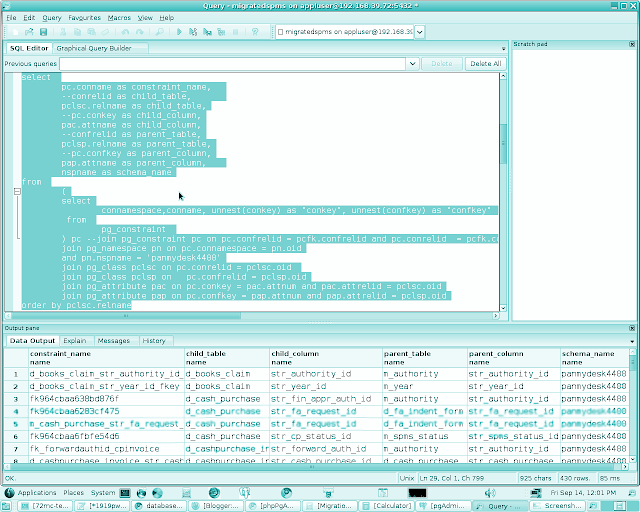This screenshot has width=640, height=512.
Task: Click the Execute pgScript toolbar icon
Action: [x=193, y=32]
